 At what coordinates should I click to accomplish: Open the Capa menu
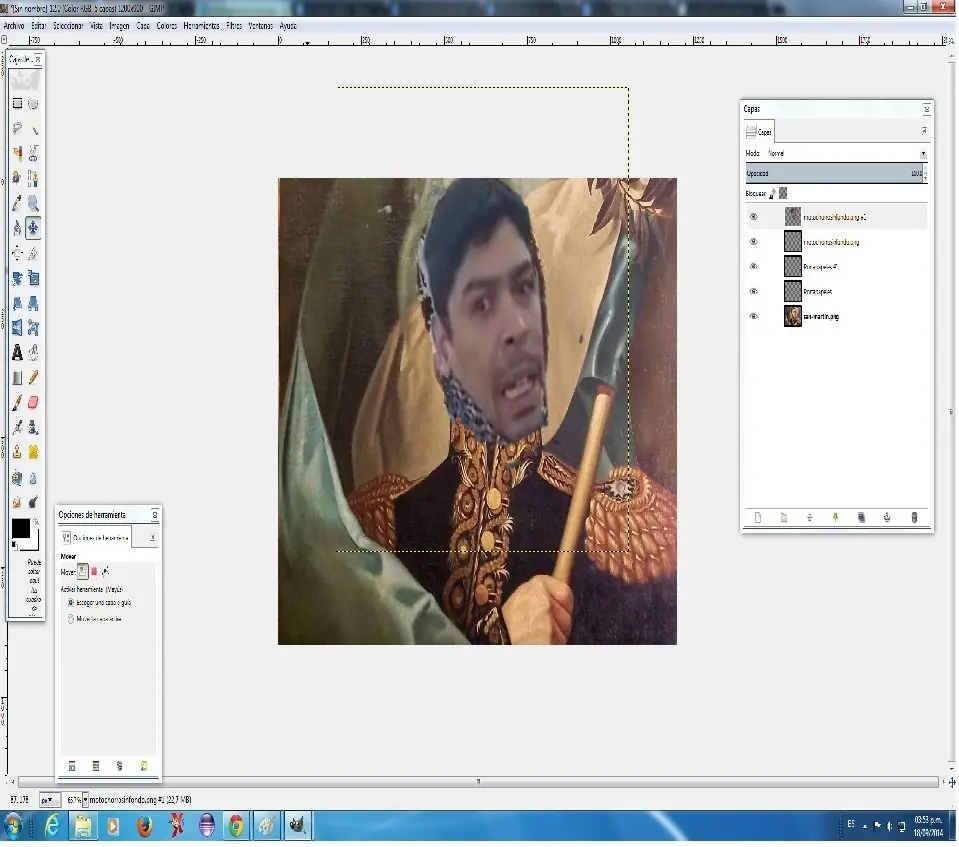142,25
